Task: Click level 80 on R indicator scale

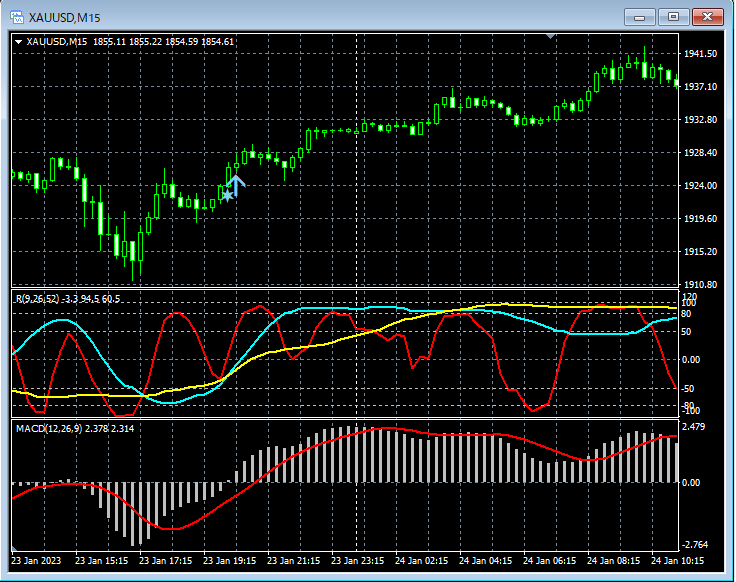Action: pyautogui.click(x=686, y=314)
